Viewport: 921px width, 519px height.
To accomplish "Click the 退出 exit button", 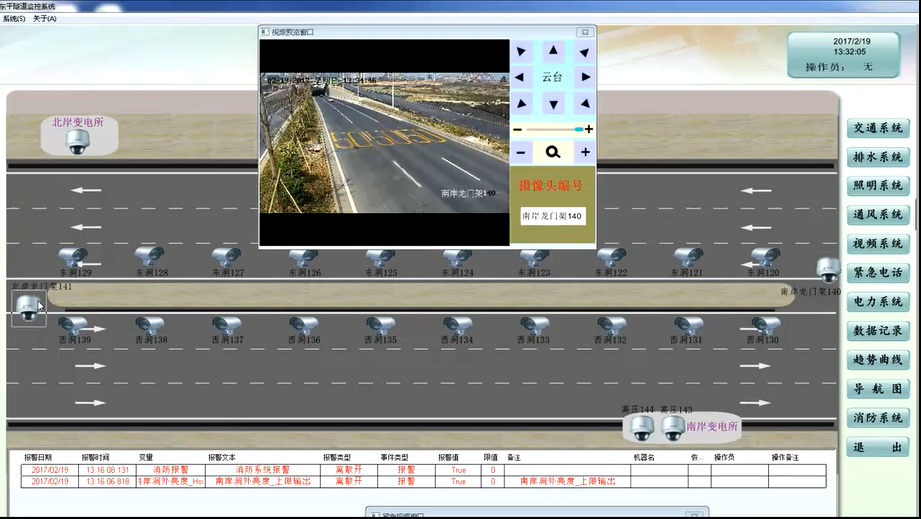I will point(877,447).
